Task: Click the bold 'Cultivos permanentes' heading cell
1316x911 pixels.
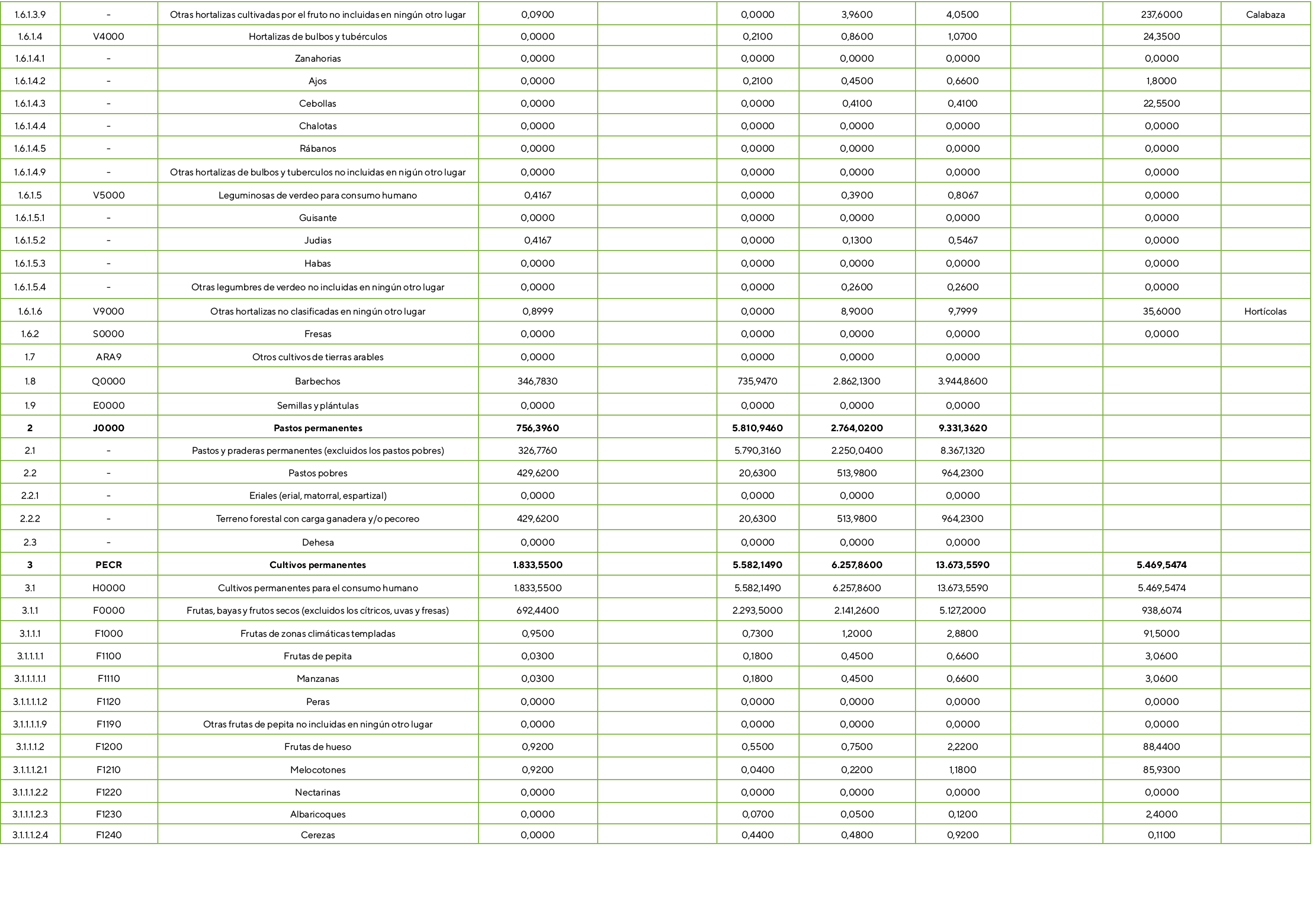Action: click(x=317, y=565)
